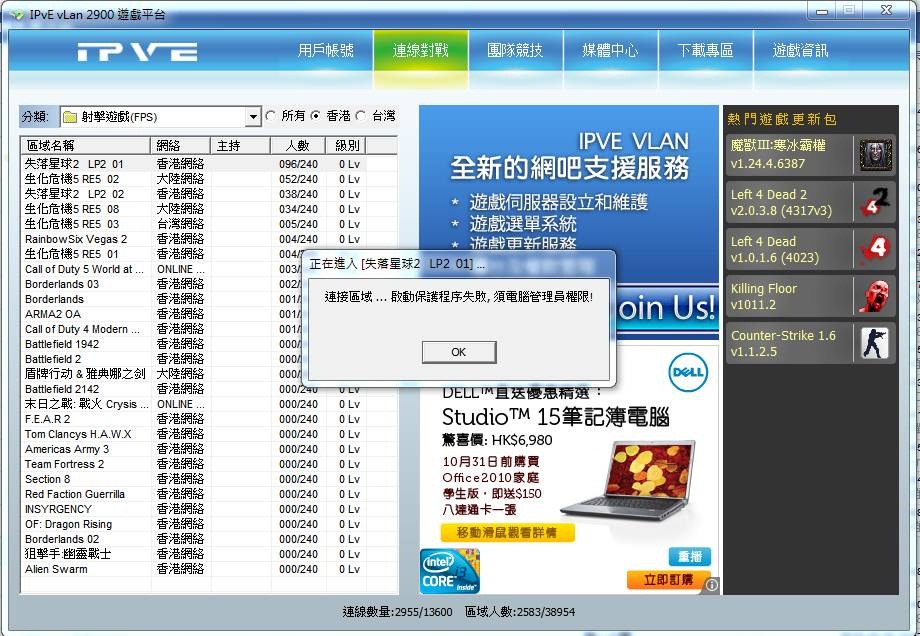This screenshot has width=920, height=636.
Task: Switch to the 連線對戰 tab
Action: tap(421, 50)
